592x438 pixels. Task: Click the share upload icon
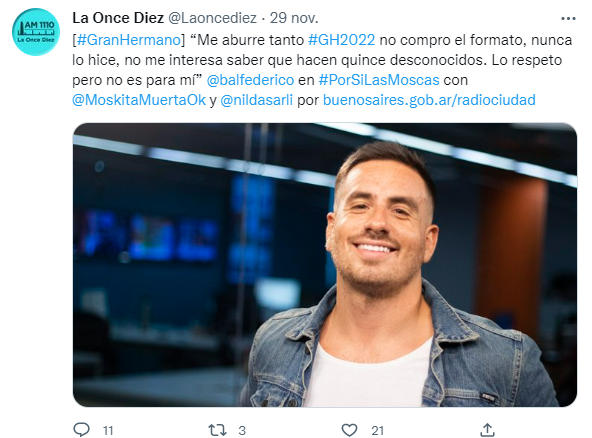pyautogui.click(x=487, y=430)
